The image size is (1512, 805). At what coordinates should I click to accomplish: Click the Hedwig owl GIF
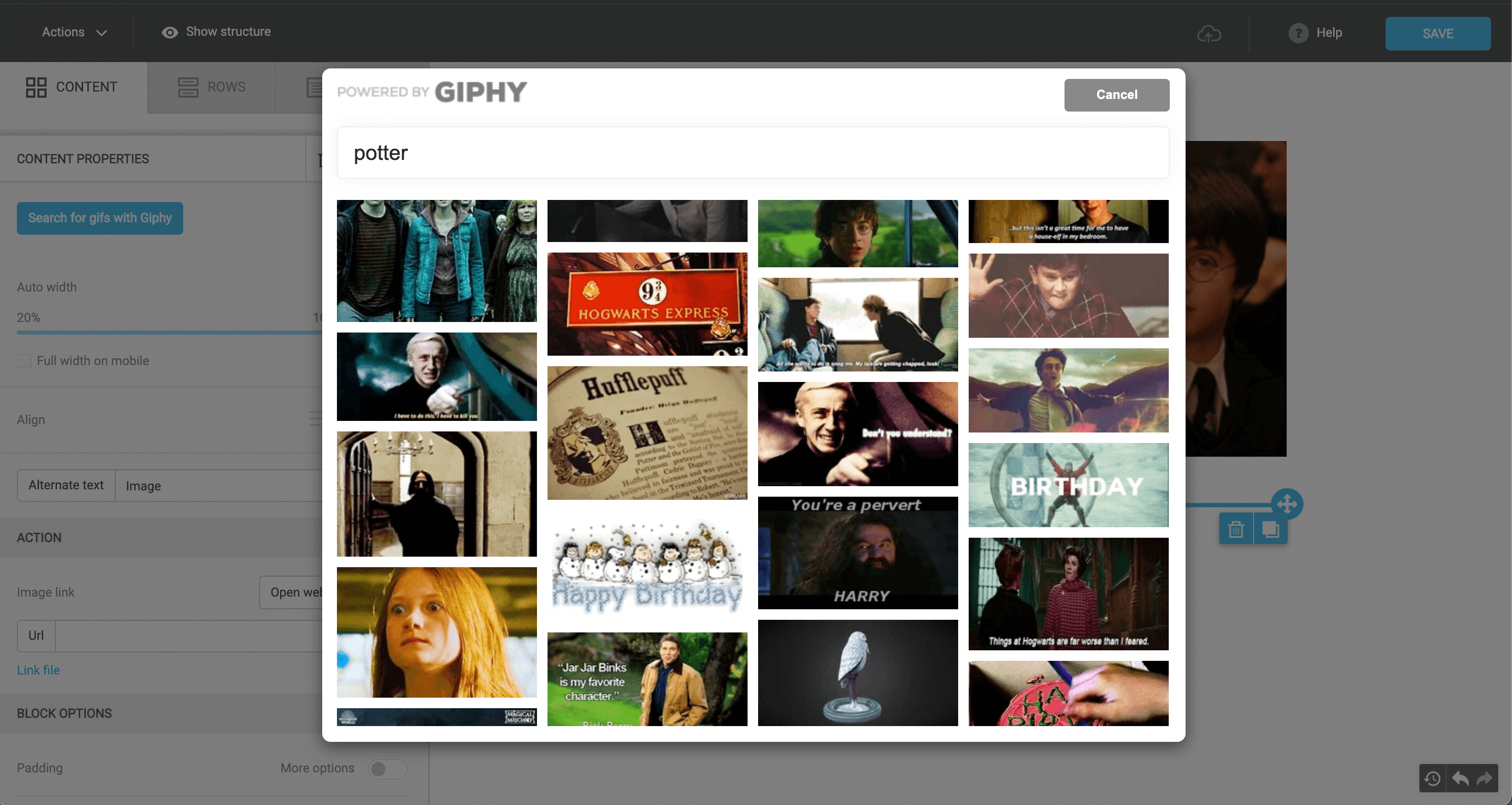pos(857,673)
